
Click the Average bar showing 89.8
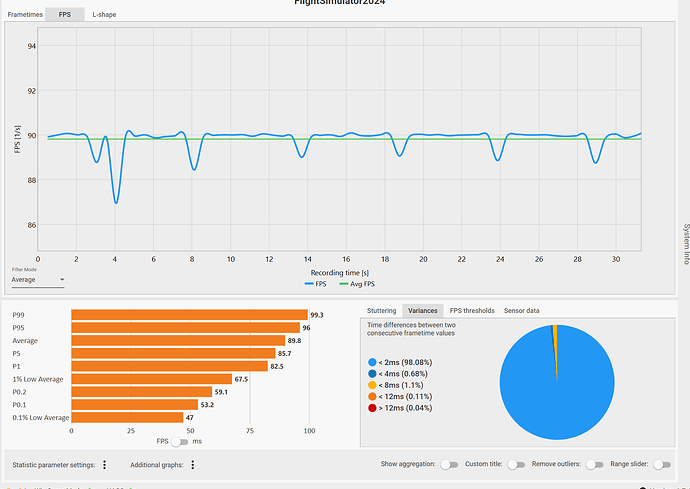tap(178, 341)
